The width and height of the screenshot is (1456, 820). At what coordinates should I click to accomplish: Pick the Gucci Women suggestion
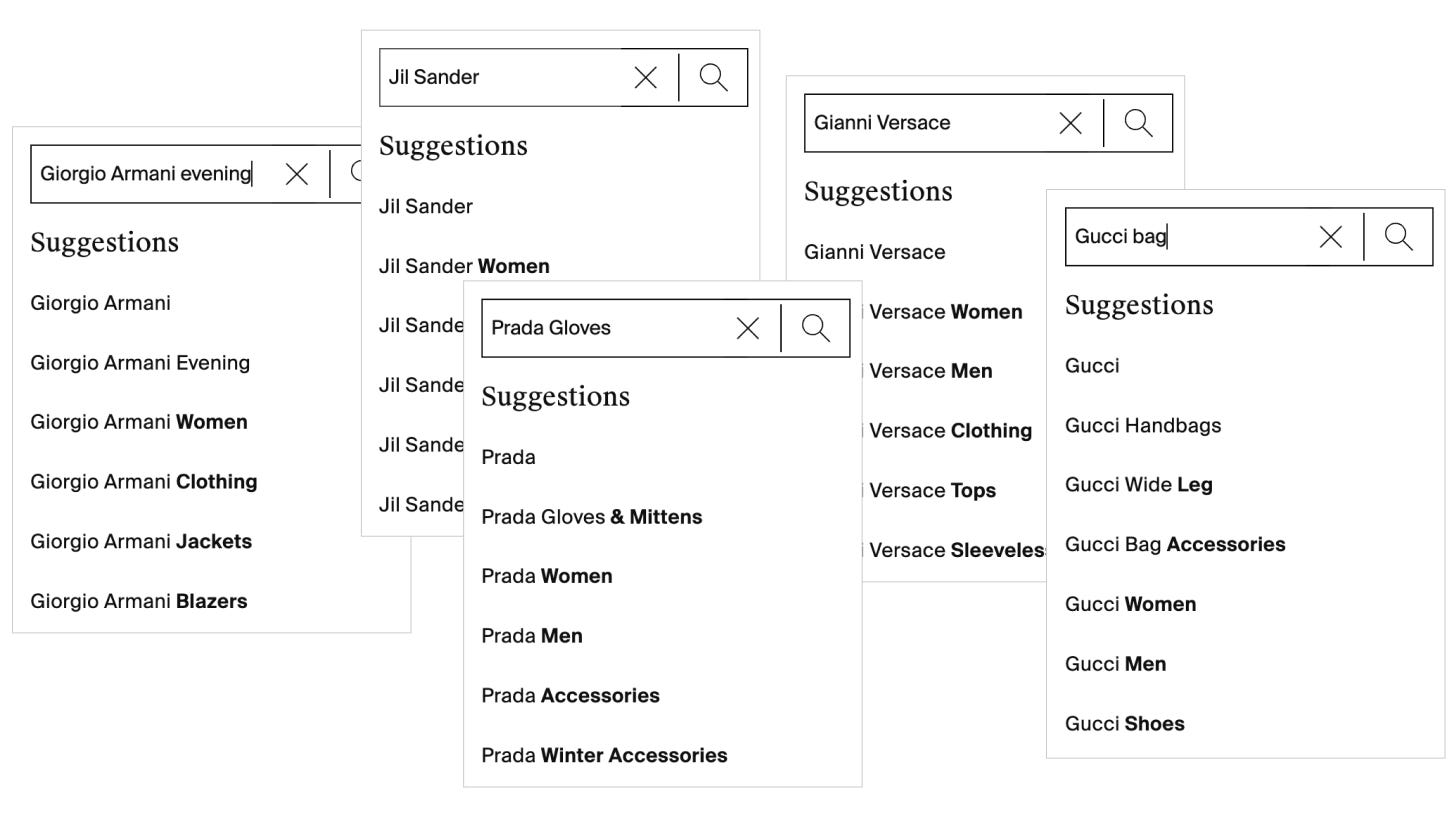click(x=1131, y=605)
